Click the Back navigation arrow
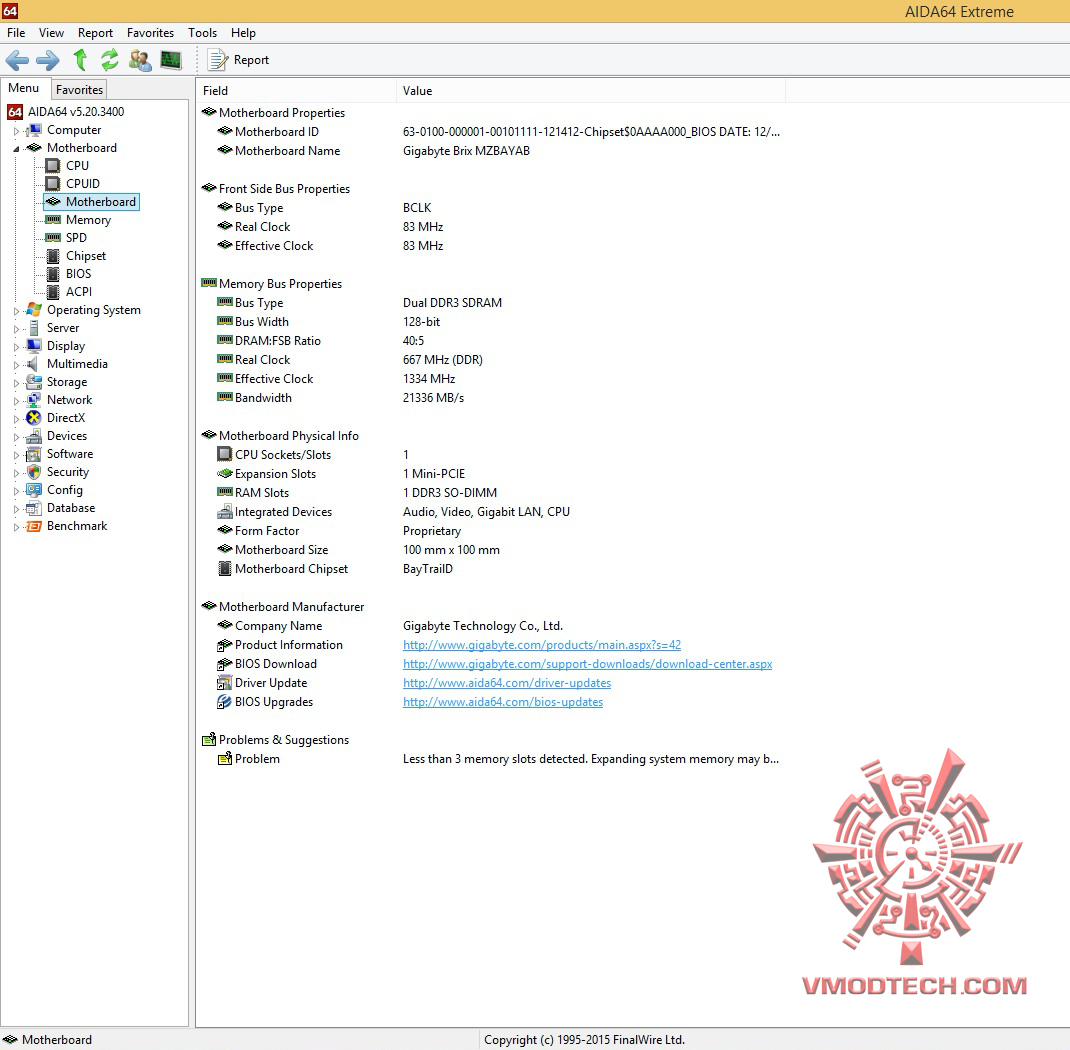This screenshot has height=1050, width=1070. pyautogui.click(x=17, y=60)
